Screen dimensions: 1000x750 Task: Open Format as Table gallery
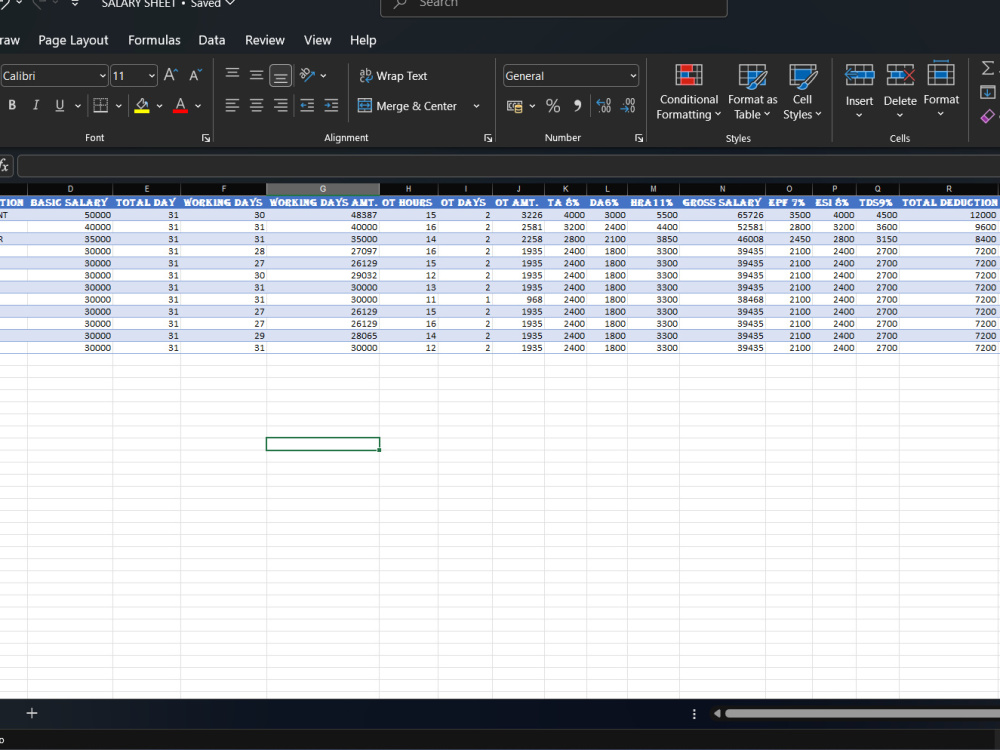point(753,92)
